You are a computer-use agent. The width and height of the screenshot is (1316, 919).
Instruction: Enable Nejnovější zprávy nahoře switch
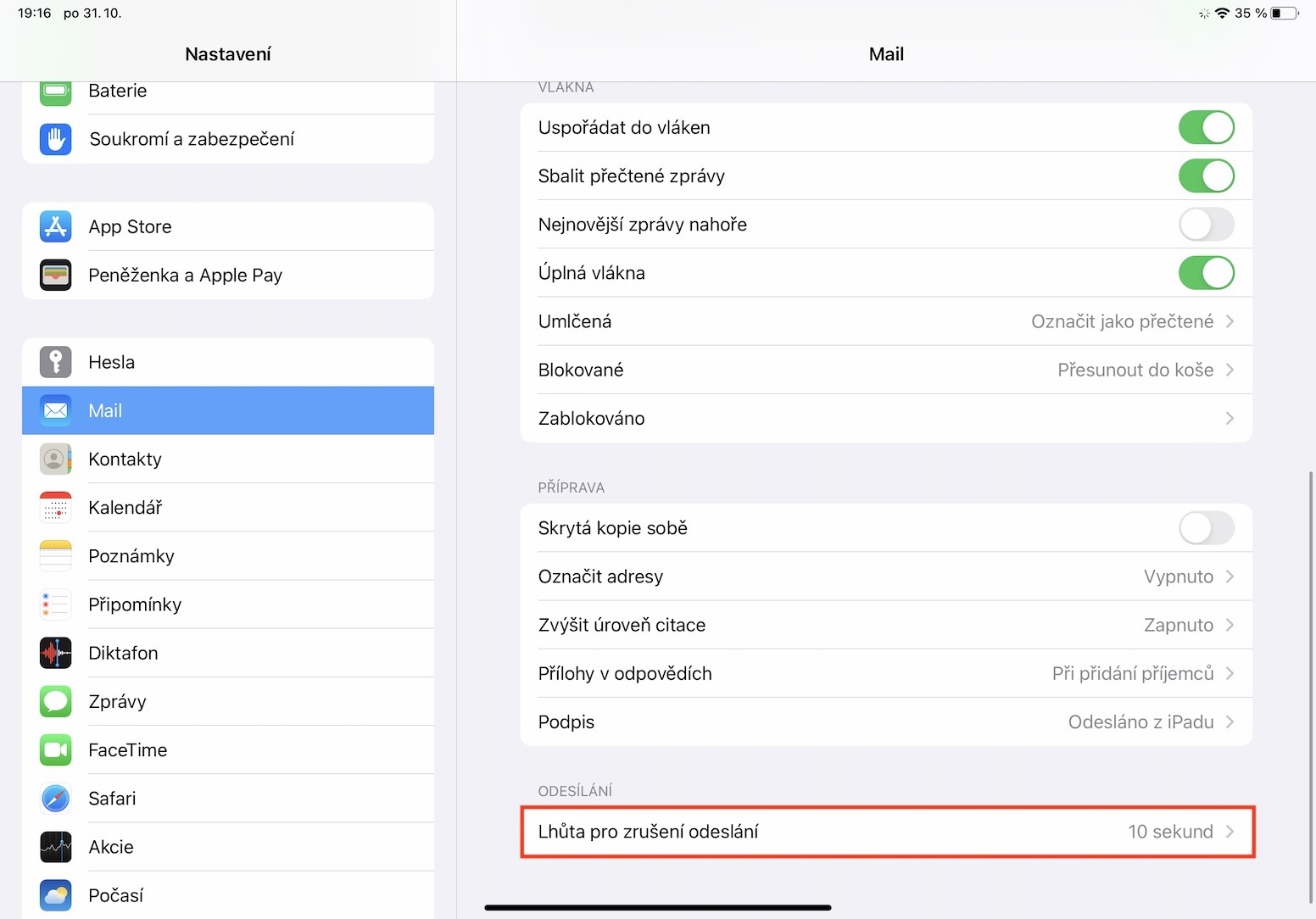[1206, 225]
